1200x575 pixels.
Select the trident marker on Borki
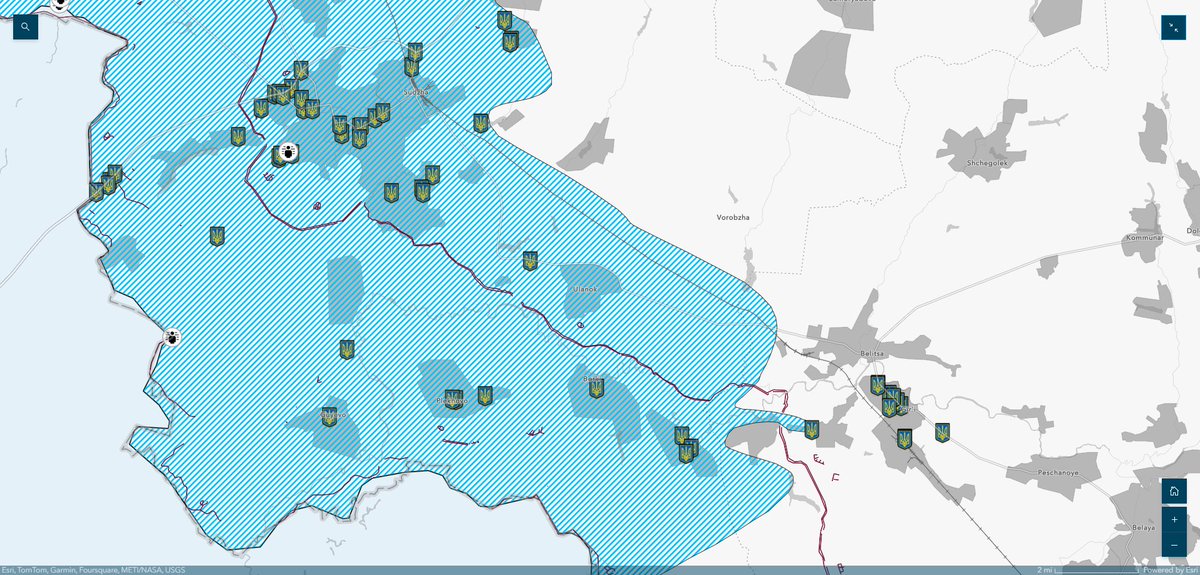click(x=597, y=388)
